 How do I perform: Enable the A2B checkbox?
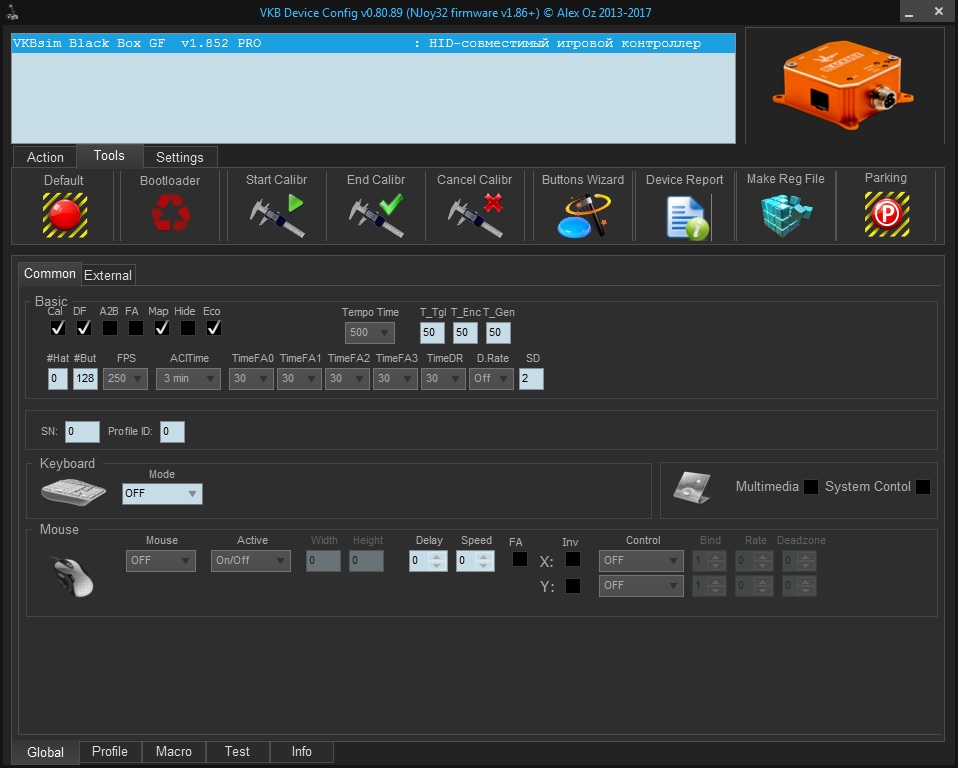point(109,328)
